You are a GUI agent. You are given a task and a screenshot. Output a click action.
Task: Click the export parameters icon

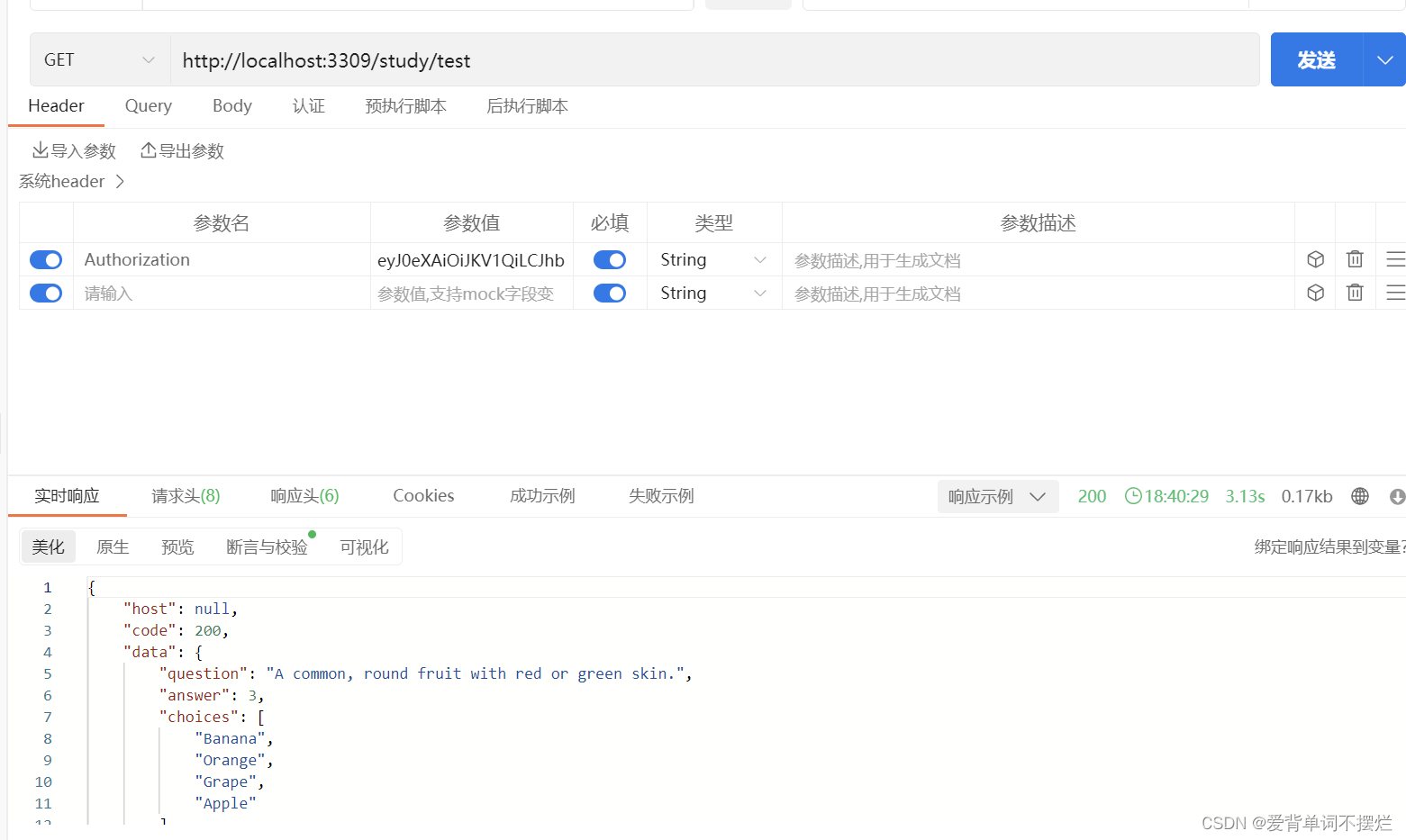coord(149,150)
